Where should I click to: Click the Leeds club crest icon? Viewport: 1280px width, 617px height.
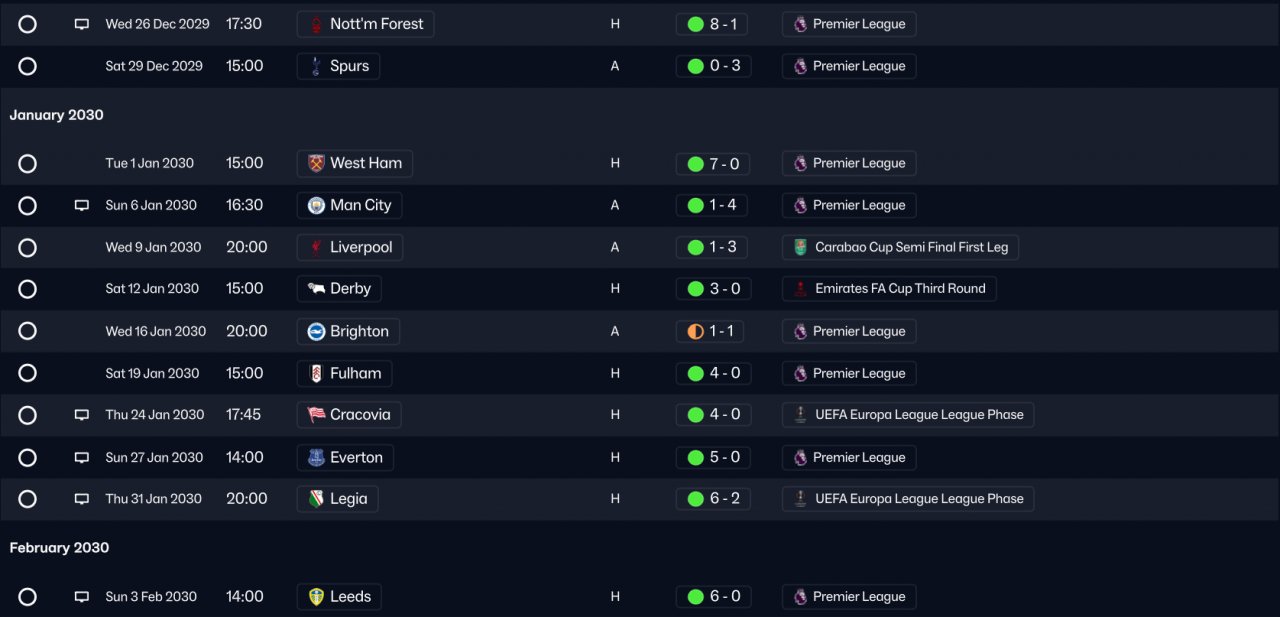(x=316, y=597)
